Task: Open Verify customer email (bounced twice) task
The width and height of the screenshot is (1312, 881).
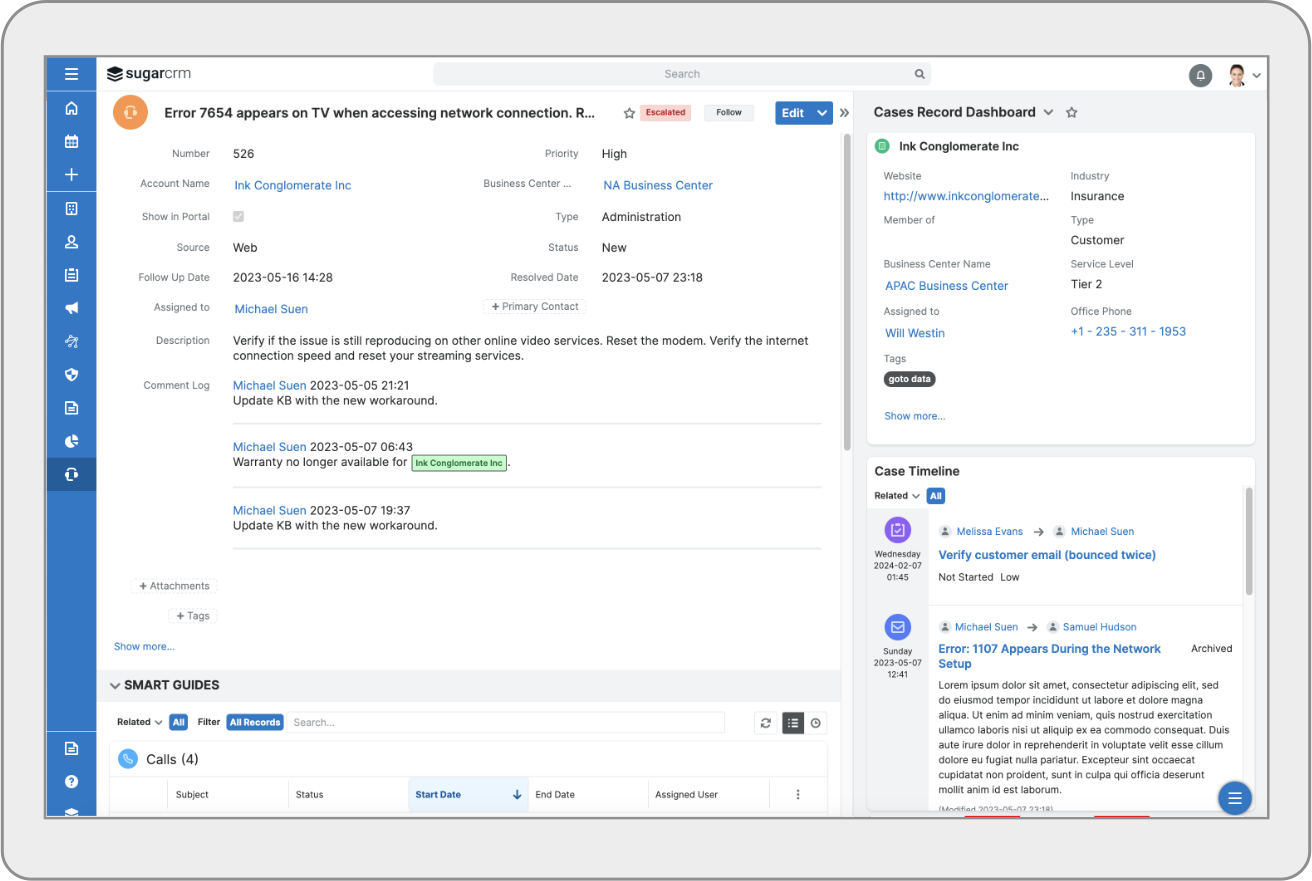Action: [1047, 555]
